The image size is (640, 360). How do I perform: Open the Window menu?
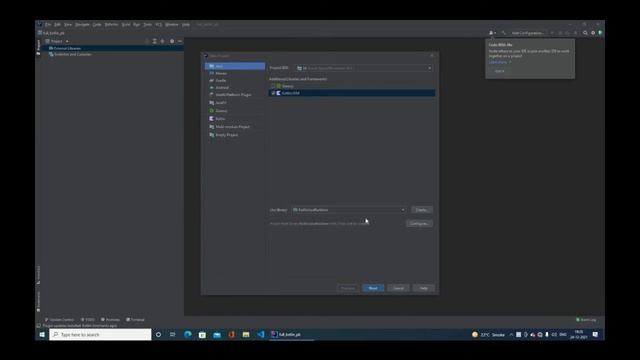(171, 24)
